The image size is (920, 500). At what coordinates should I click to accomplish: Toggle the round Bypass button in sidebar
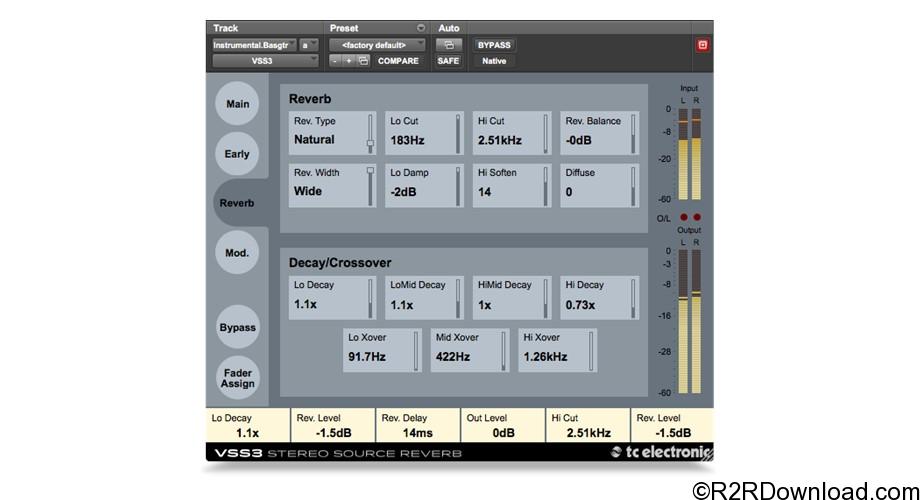click(x=237, y=327)
